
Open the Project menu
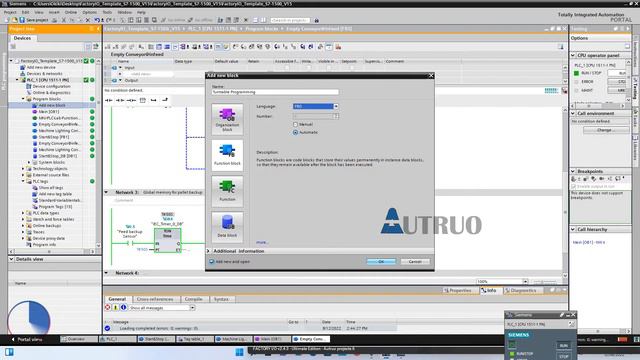point(10,13)
